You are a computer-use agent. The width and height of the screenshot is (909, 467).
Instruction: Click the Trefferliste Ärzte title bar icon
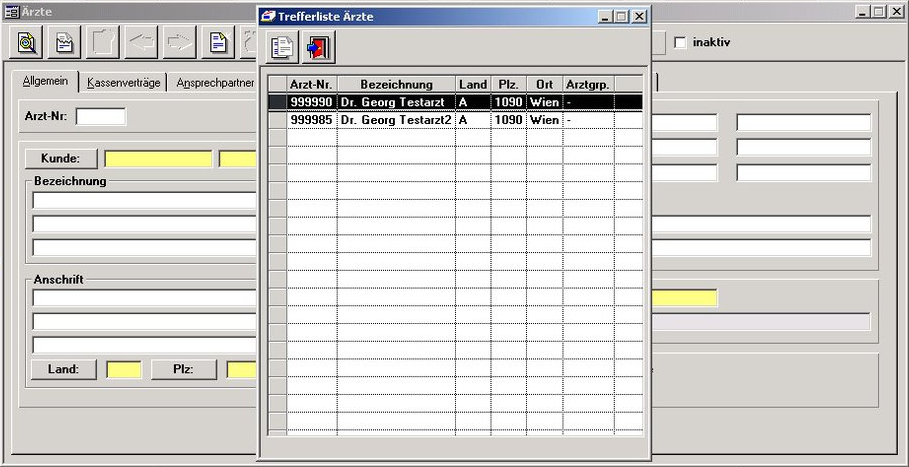268,16
